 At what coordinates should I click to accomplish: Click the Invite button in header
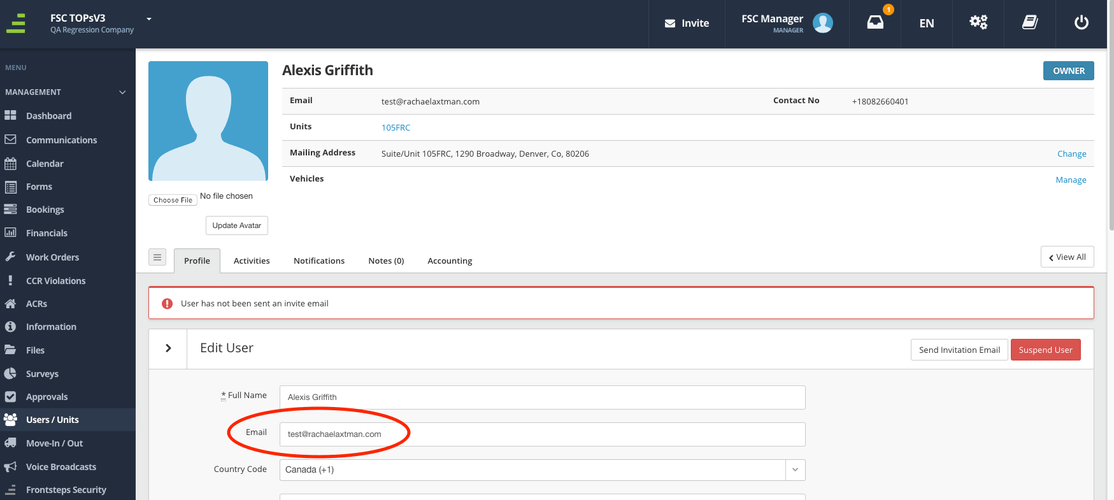tap(686, 23)
